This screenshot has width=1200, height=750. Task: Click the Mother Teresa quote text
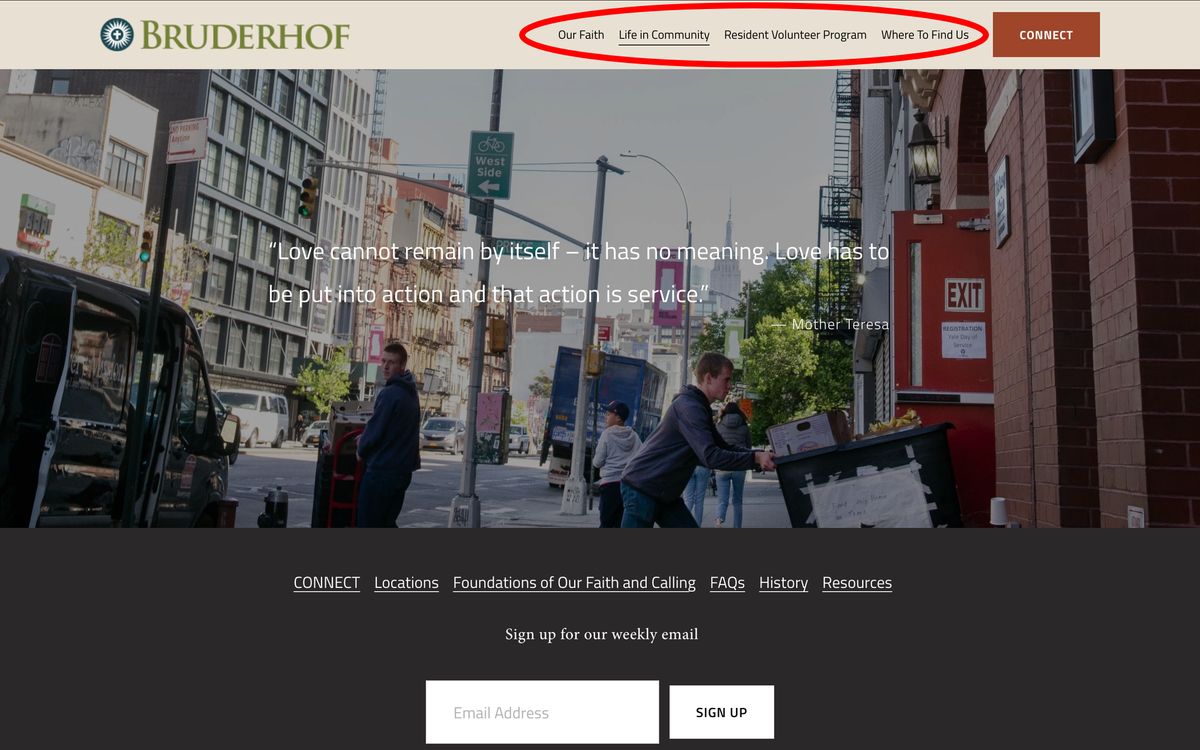[580, 273]
